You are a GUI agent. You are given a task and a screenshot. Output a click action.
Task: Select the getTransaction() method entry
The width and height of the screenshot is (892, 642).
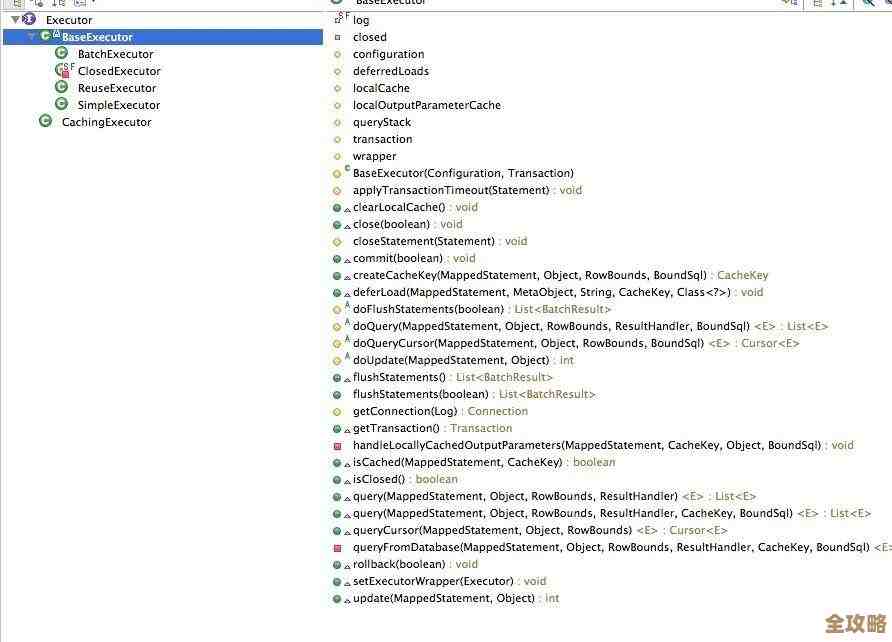click(396, 428)
